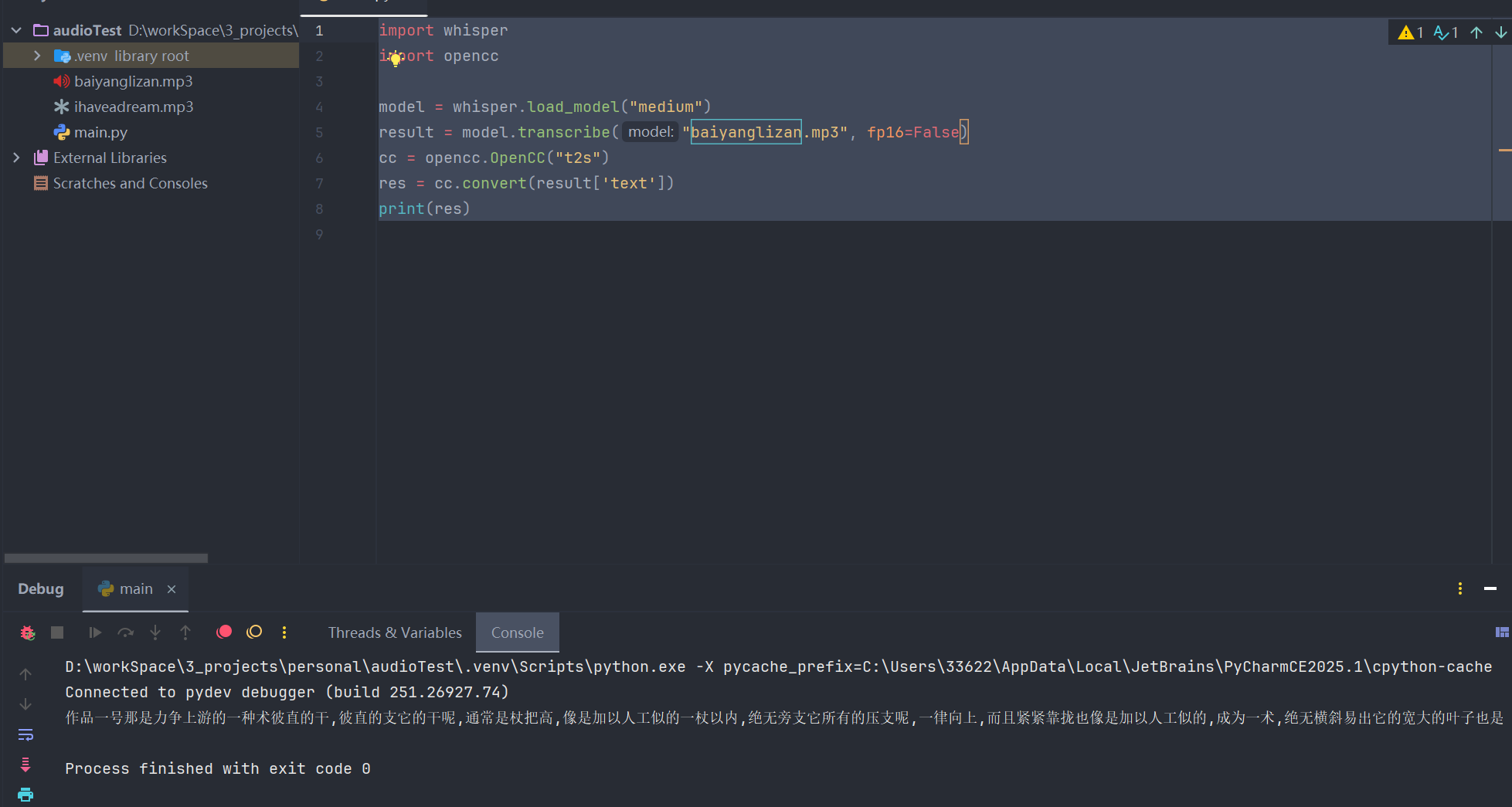Close the main debug session tab

(172, 589)
